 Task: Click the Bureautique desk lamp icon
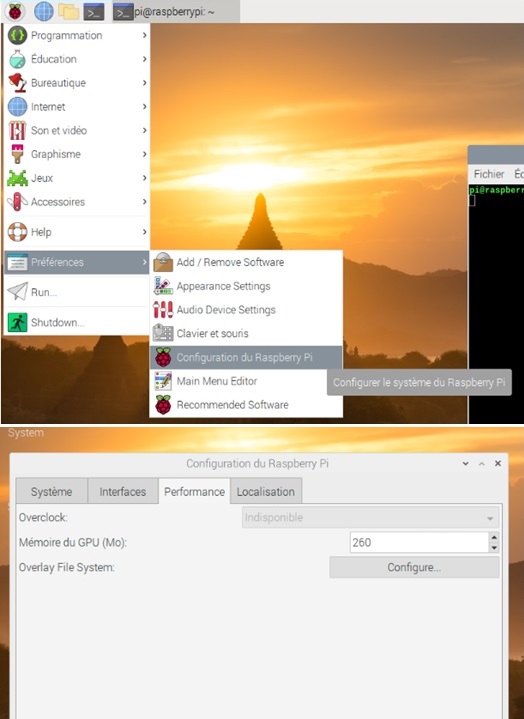tap(17, 83)
